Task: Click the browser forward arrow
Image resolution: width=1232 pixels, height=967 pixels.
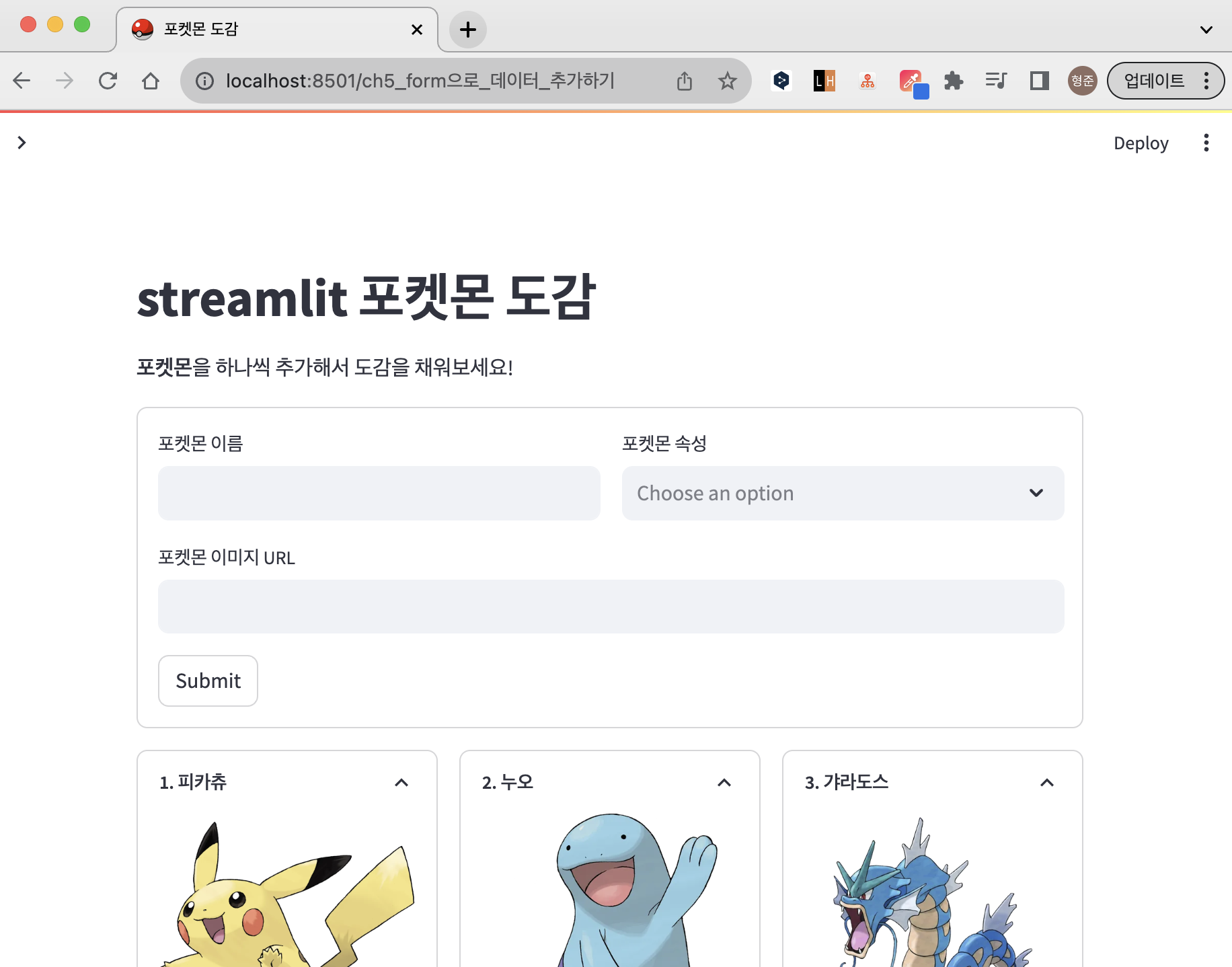Action: 65,81
